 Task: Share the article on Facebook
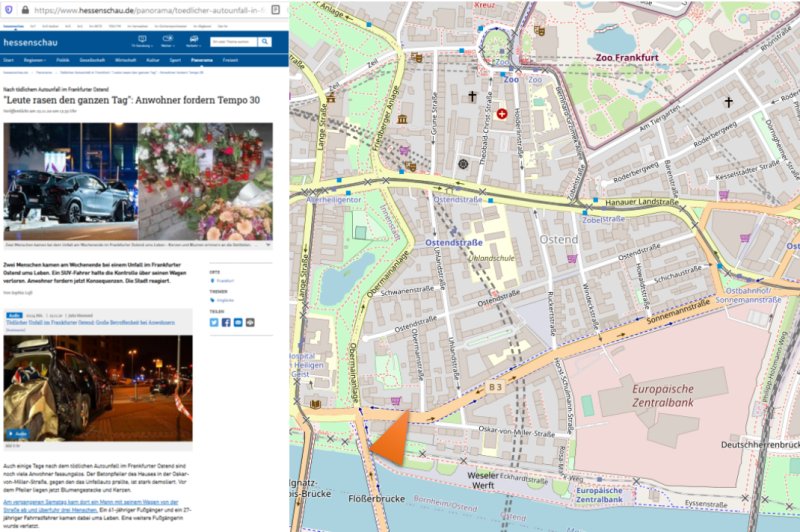225,322
